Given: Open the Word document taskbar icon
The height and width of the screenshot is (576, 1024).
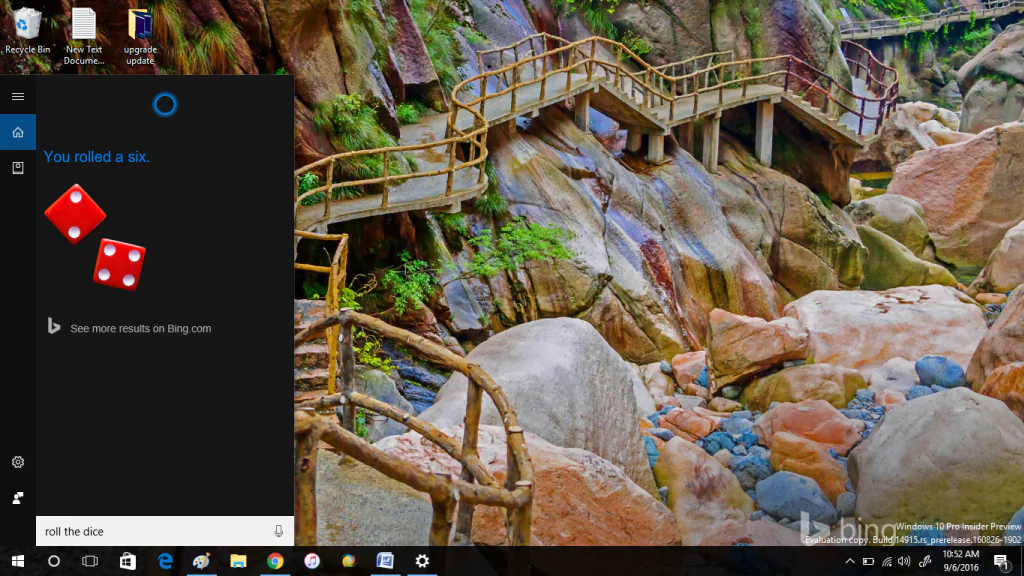Looking at the screenshot, I should pyautogui.click(x=385, y=561).
